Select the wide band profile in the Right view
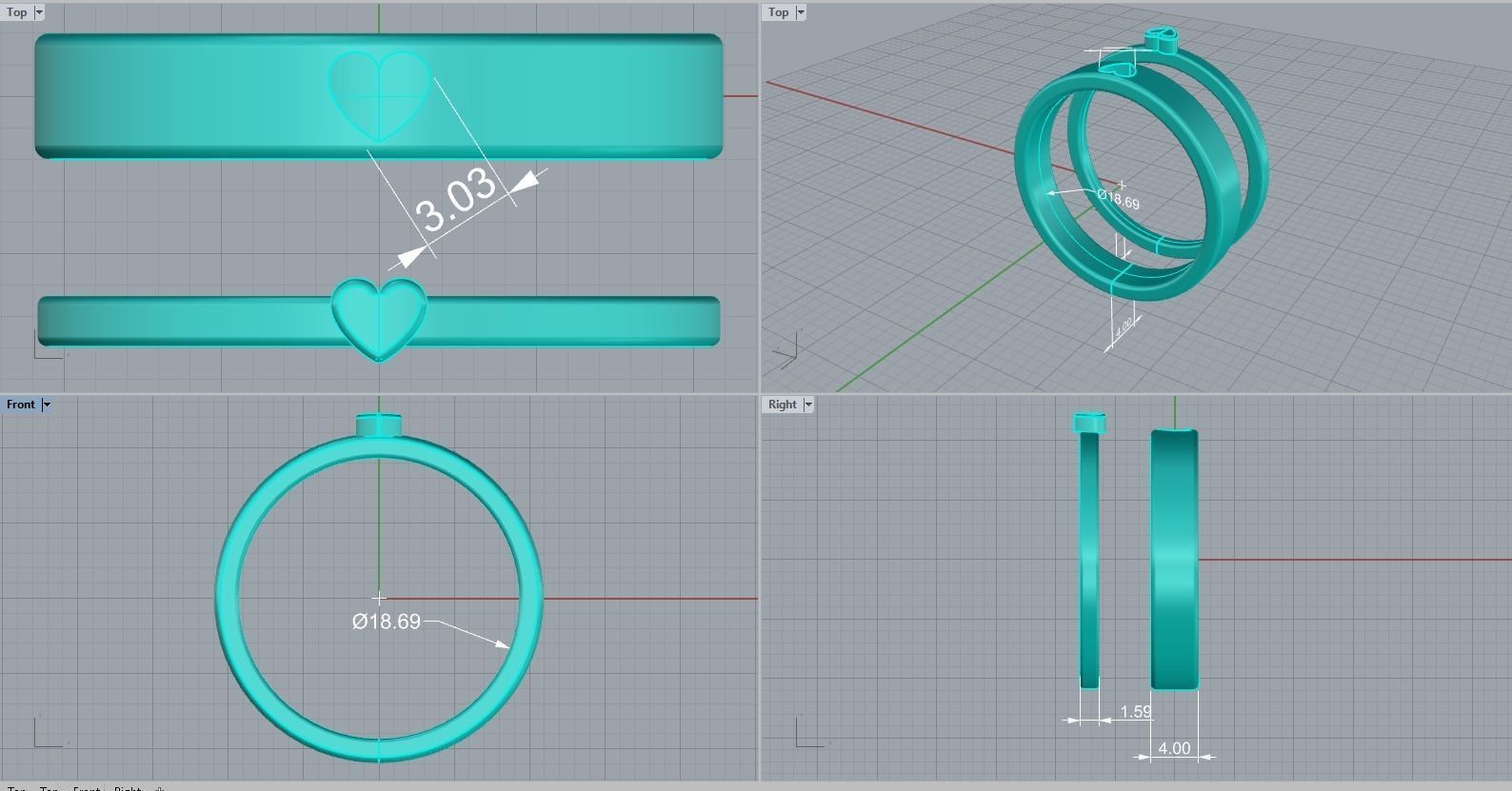 click(1174, 559)
